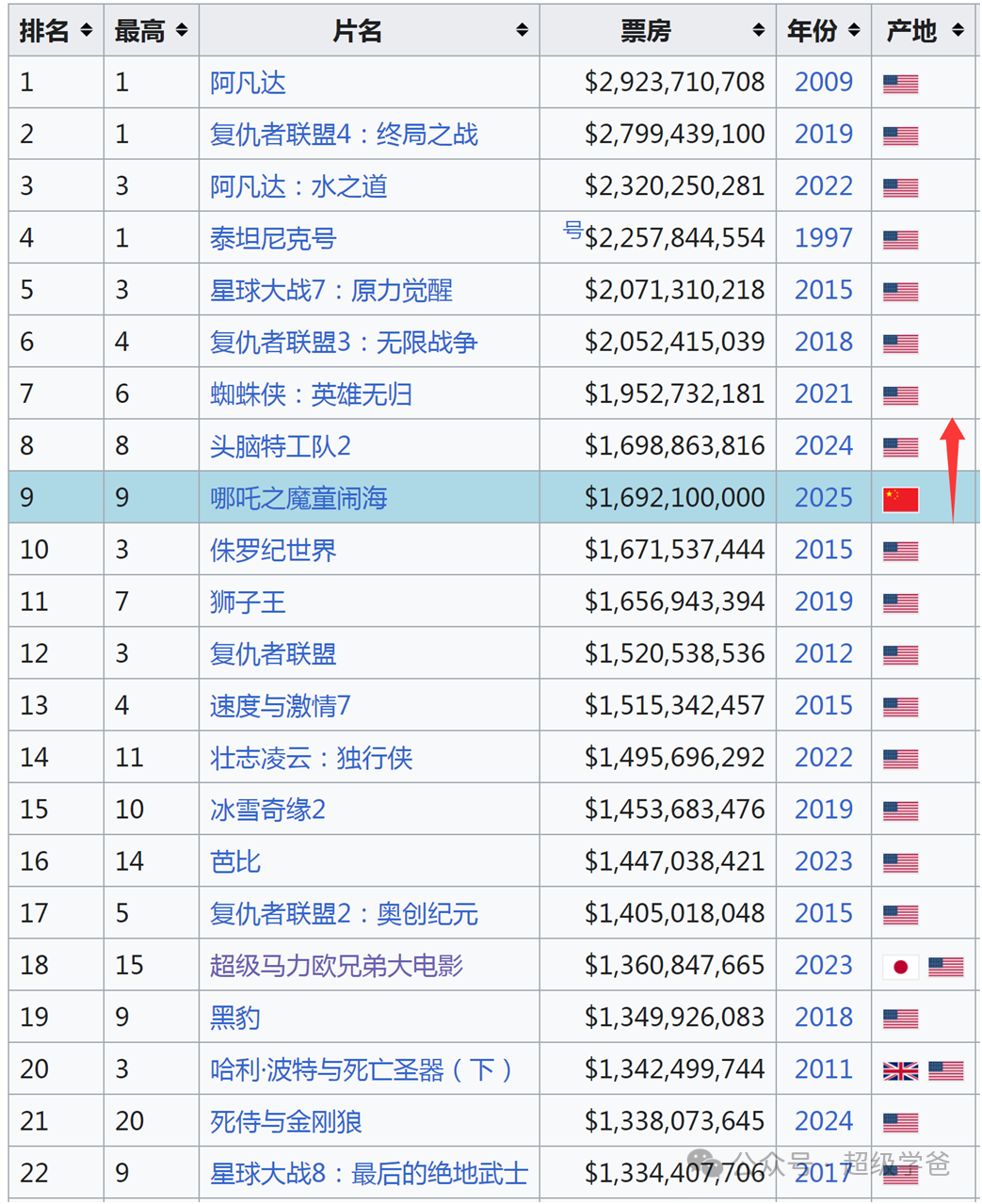Viewport: 982px width, 1204px height.
Task: Open year 2021 link for 蜘蛛侠
Action: [824, 393]
